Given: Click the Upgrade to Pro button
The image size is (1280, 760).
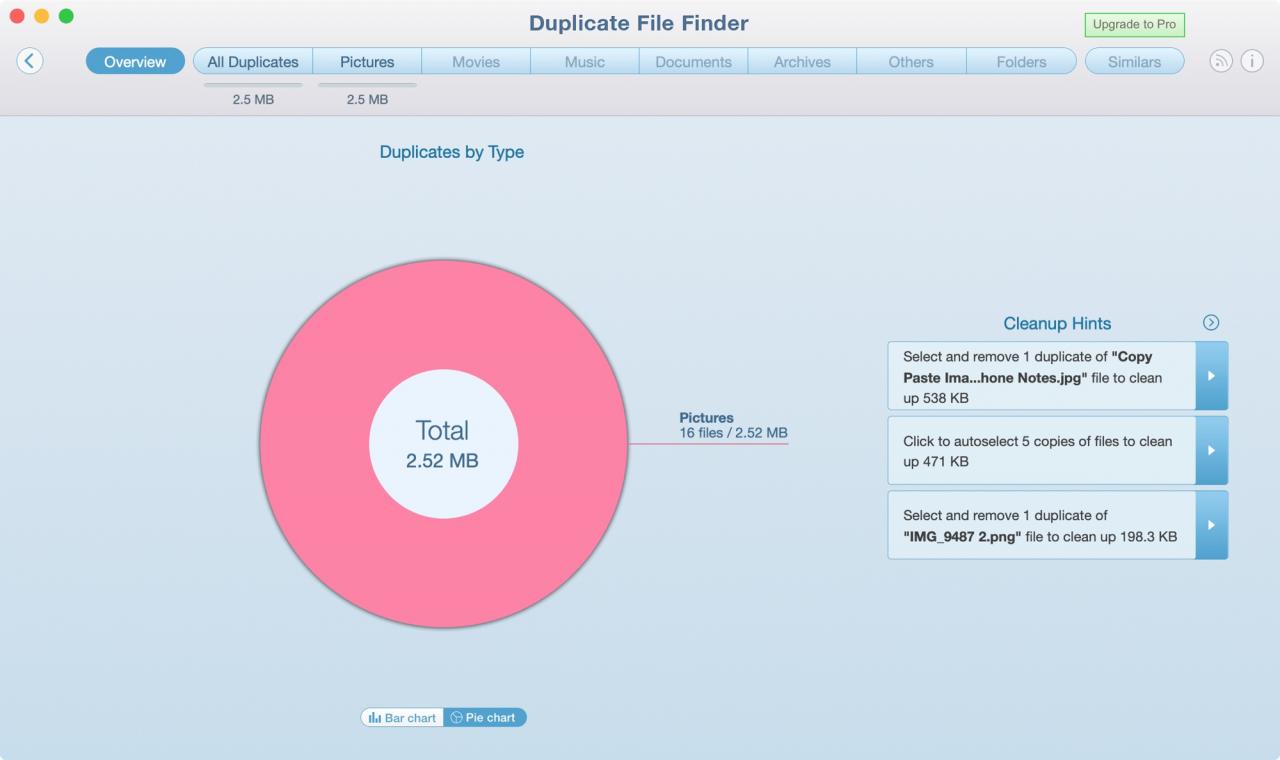Looking at the screenshot, I should click(1134, 25).
